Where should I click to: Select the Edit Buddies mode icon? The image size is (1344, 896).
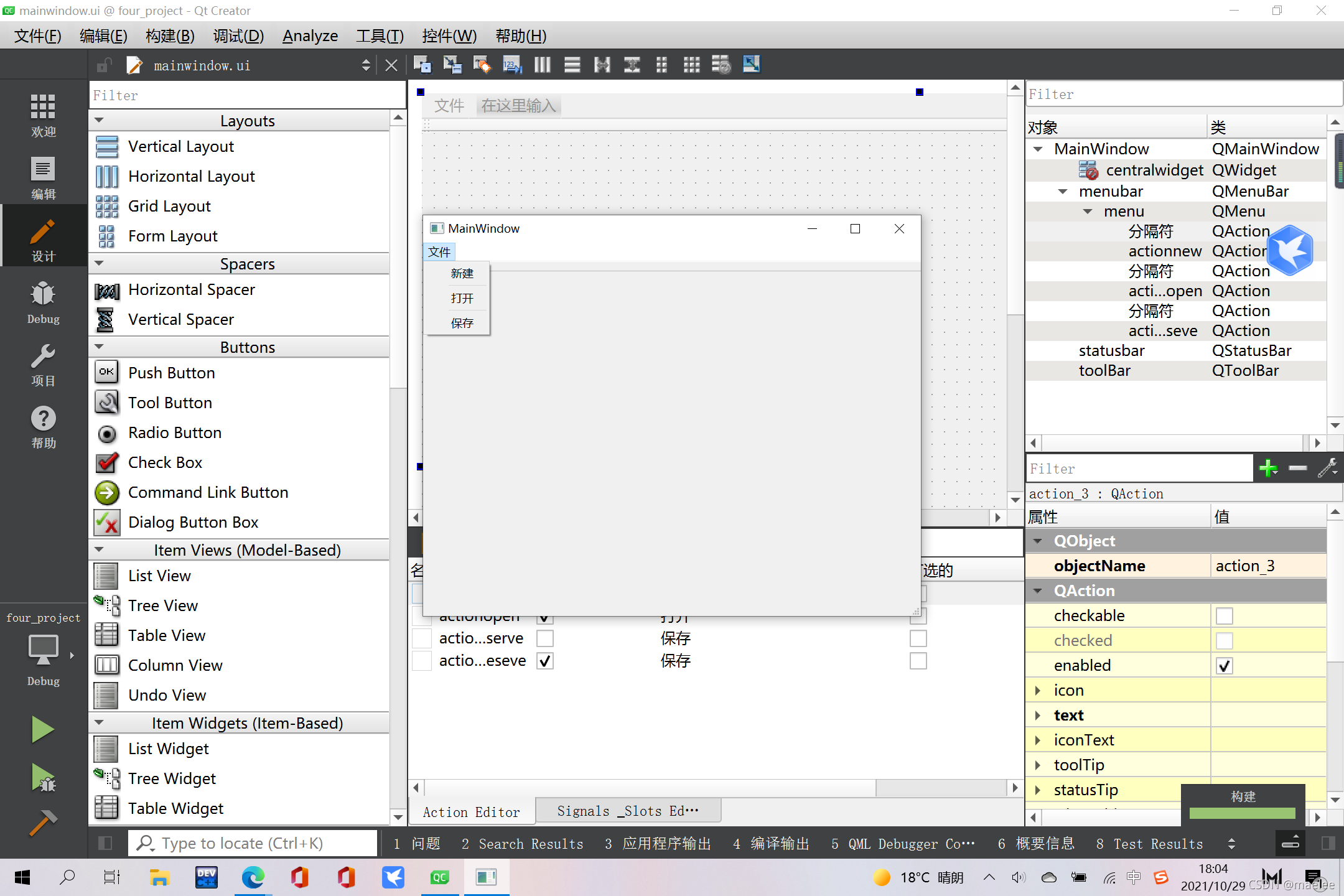point(482,65)
